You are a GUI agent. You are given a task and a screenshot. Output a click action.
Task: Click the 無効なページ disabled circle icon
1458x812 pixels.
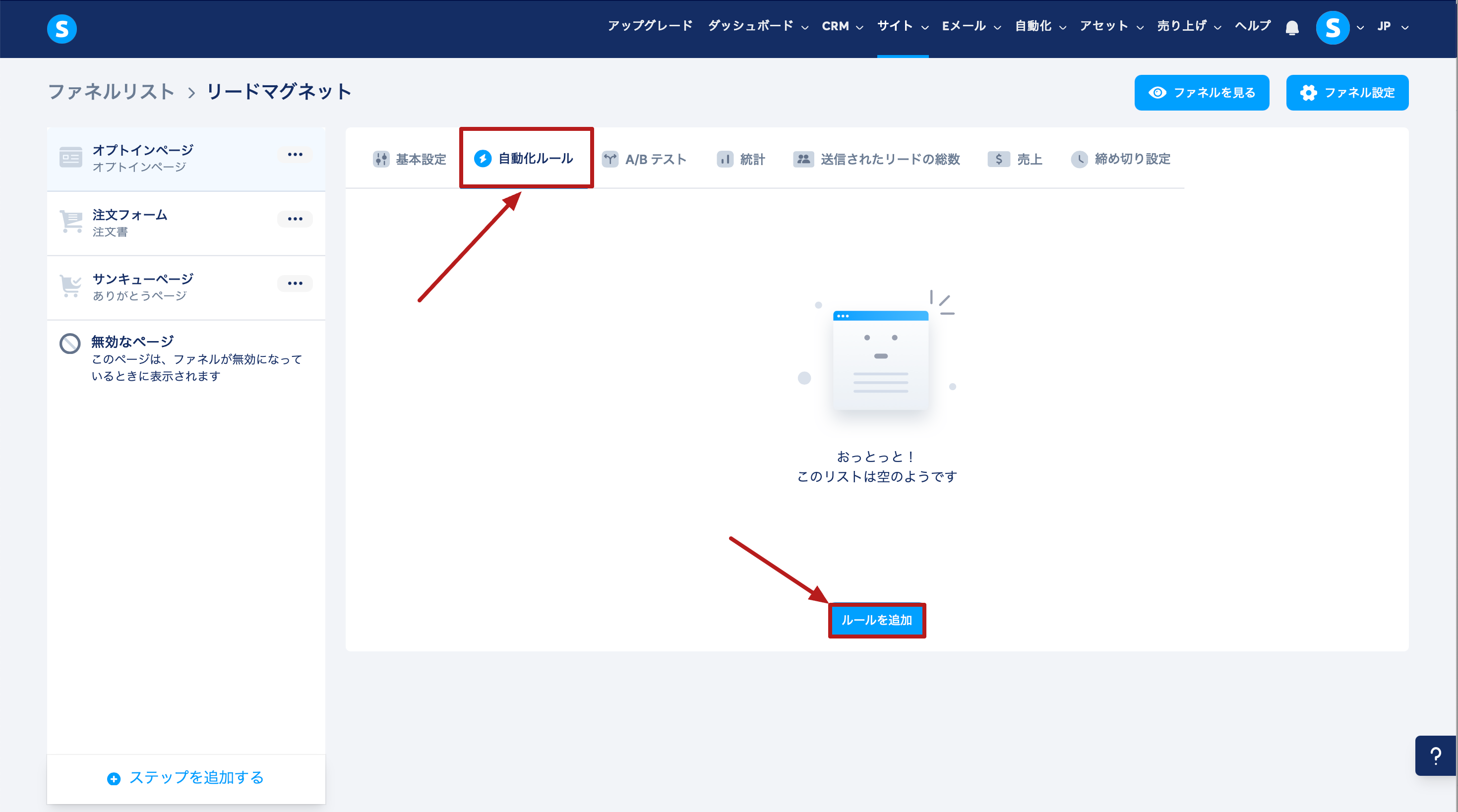[x=70, y=344]
